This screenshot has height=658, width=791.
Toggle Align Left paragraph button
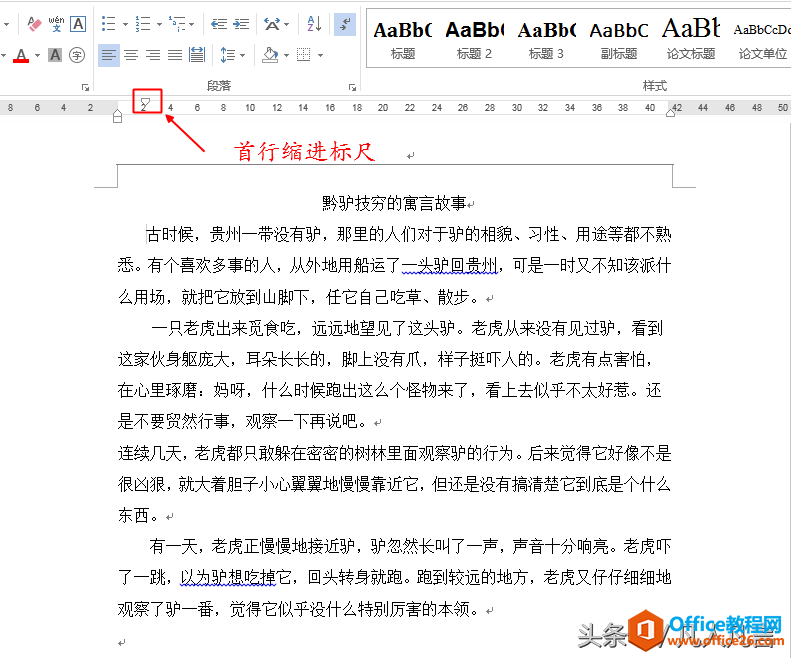[x=109, y=55]
